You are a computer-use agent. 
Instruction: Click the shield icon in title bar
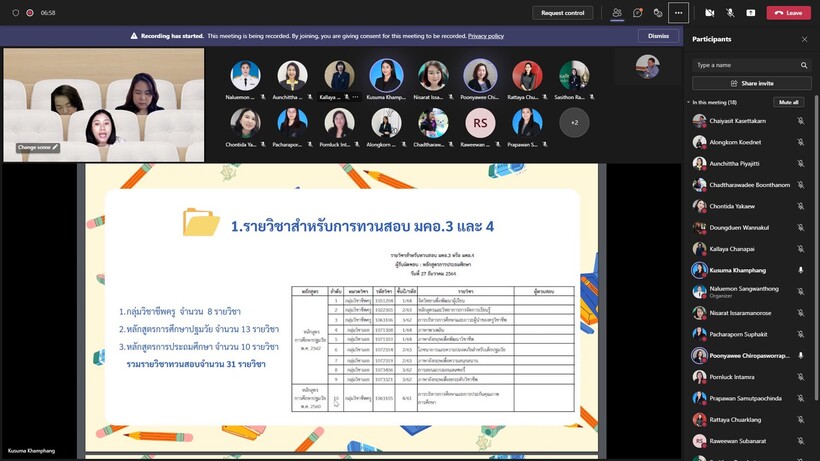(x=14, y=13)
